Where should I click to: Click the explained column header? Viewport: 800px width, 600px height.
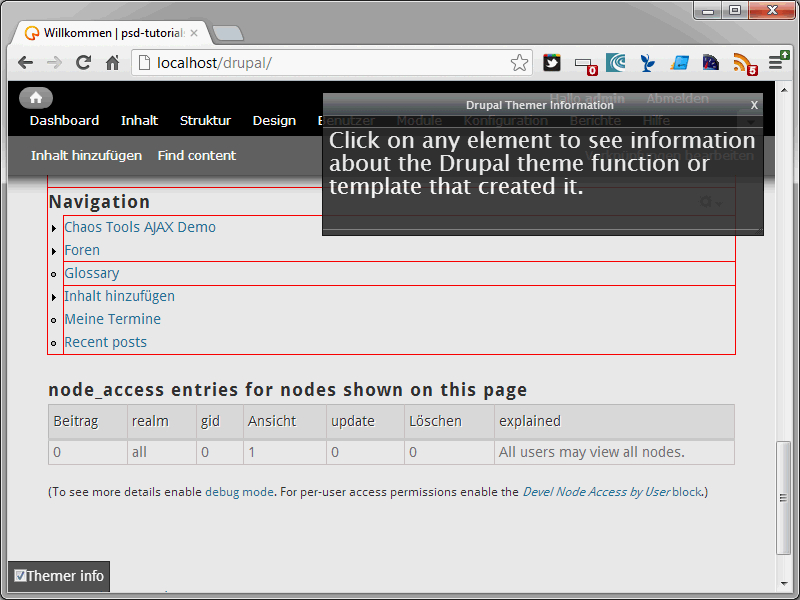tap(614, 421)
